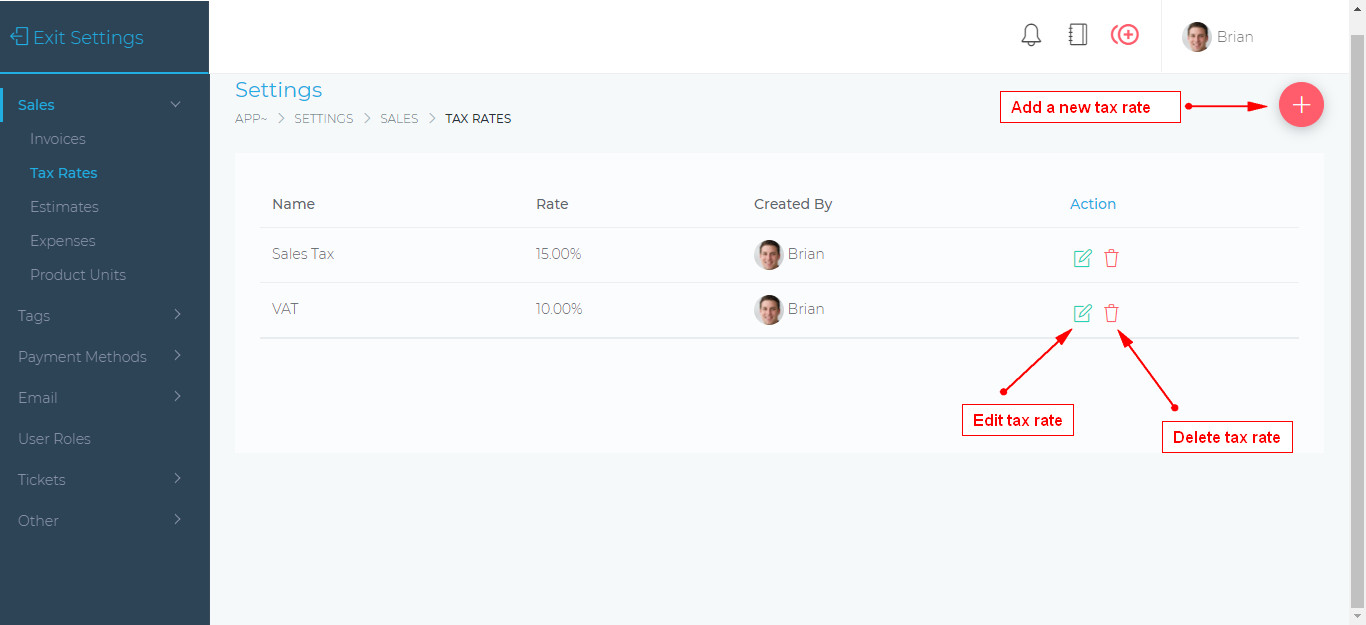Open Brian's profile avatar in the header
Image resolution: width=1366 pixels, height=625 pixels.
1196,37
